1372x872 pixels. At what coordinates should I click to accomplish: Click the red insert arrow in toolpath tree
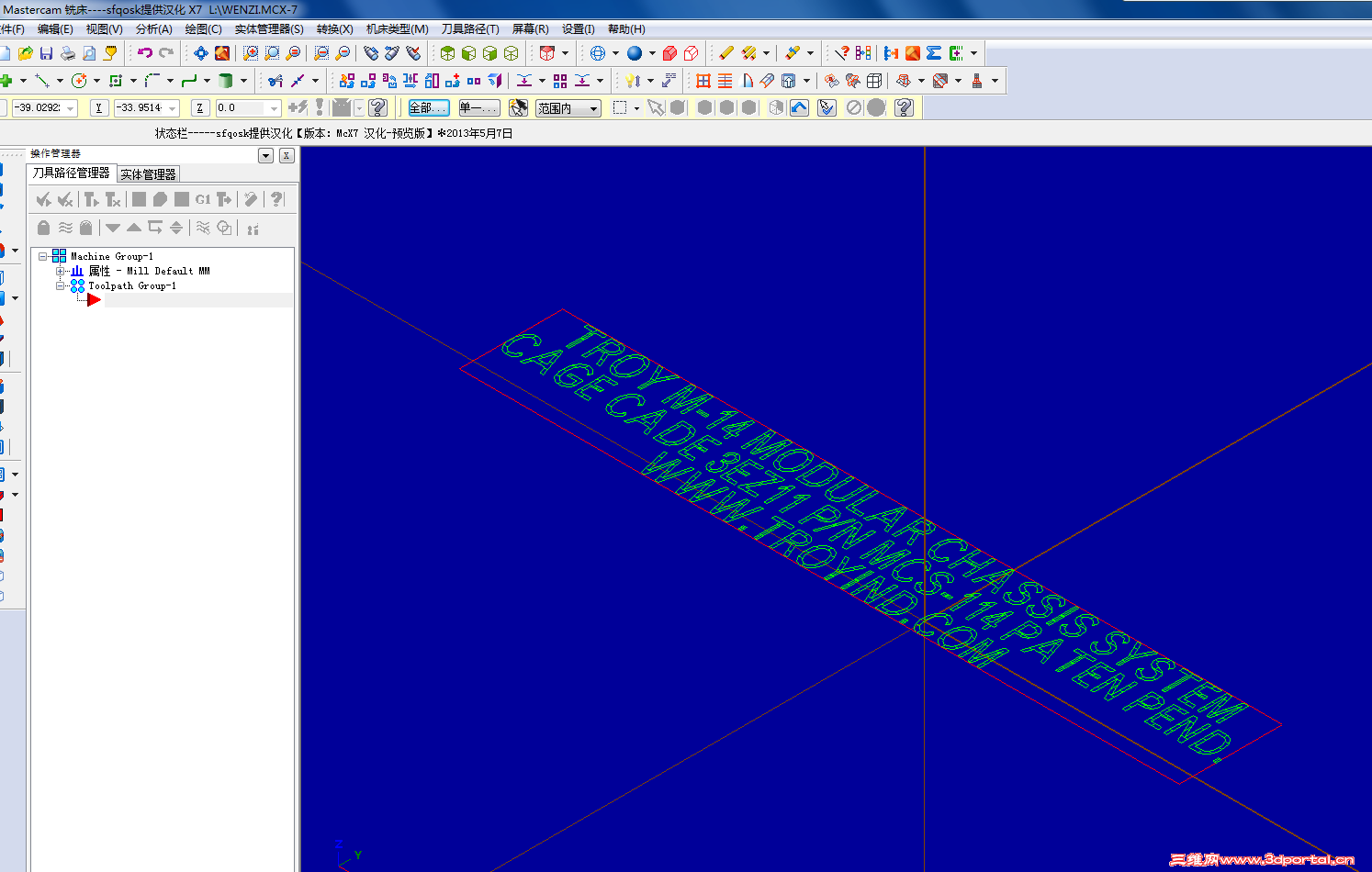tap(94, 300)
